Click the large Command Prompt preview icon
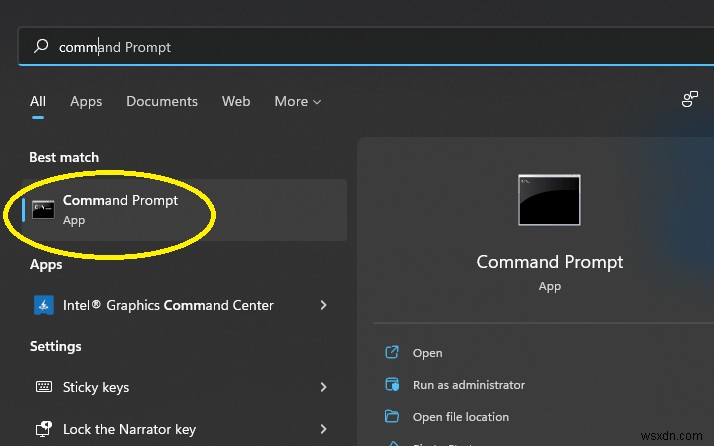 coord(549,200)
